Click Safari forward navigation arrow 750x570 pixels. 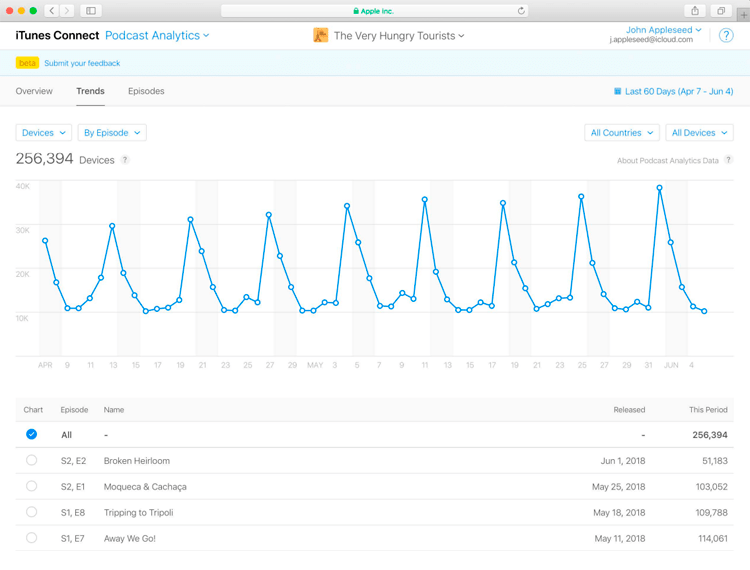(x=66, y=11)
